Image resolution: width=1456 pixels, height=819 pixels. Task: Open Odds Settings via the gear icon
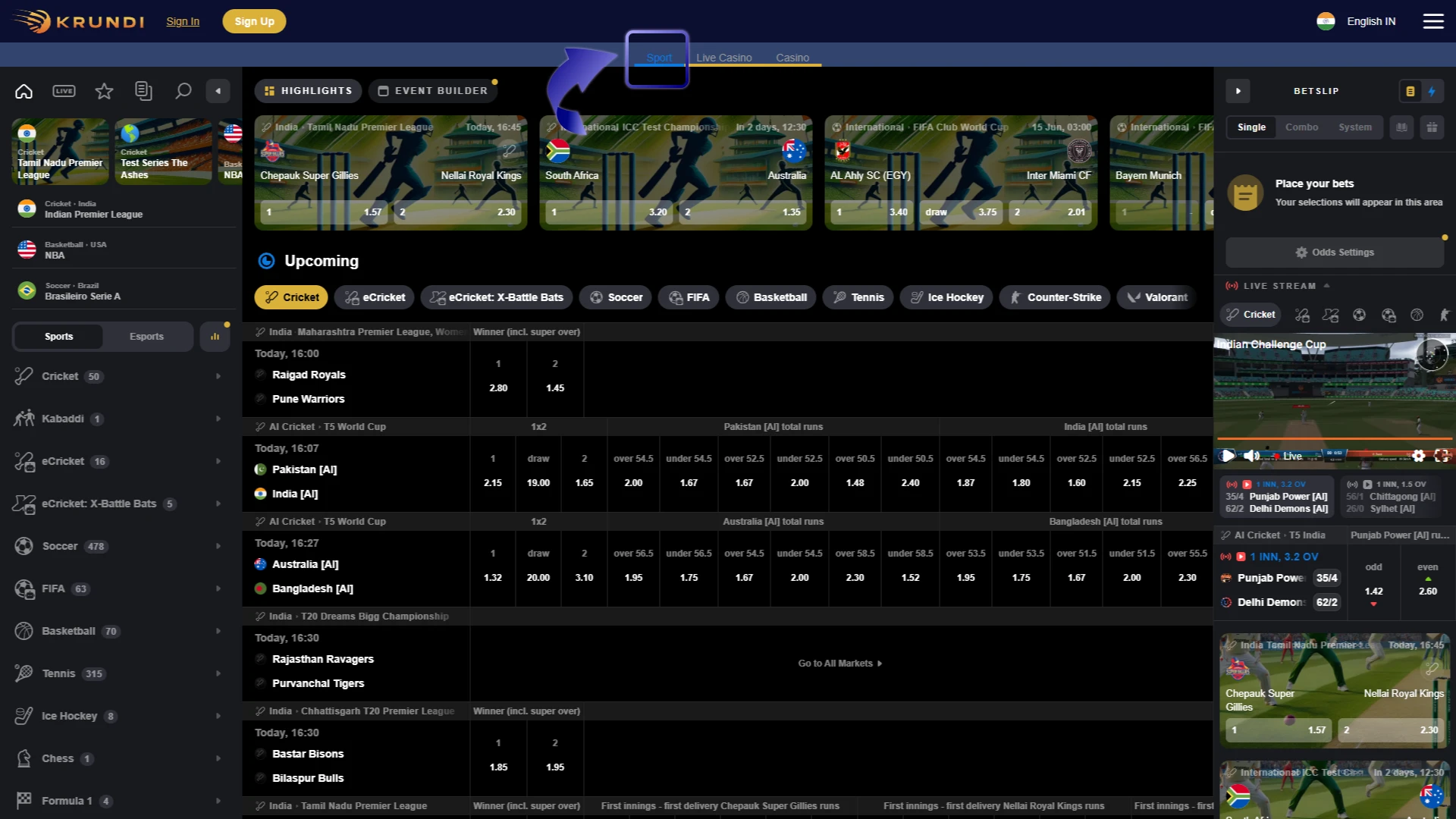(x=1335, y=252)
